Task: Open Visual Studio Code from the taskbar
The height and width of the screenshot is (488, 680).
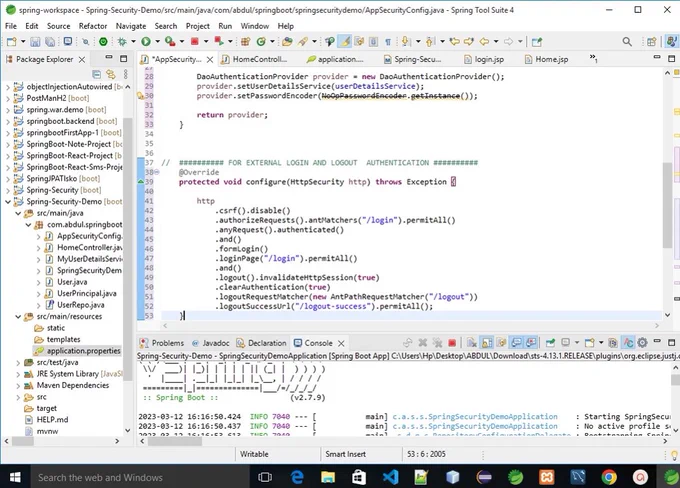Action: (x=390, y=478)
